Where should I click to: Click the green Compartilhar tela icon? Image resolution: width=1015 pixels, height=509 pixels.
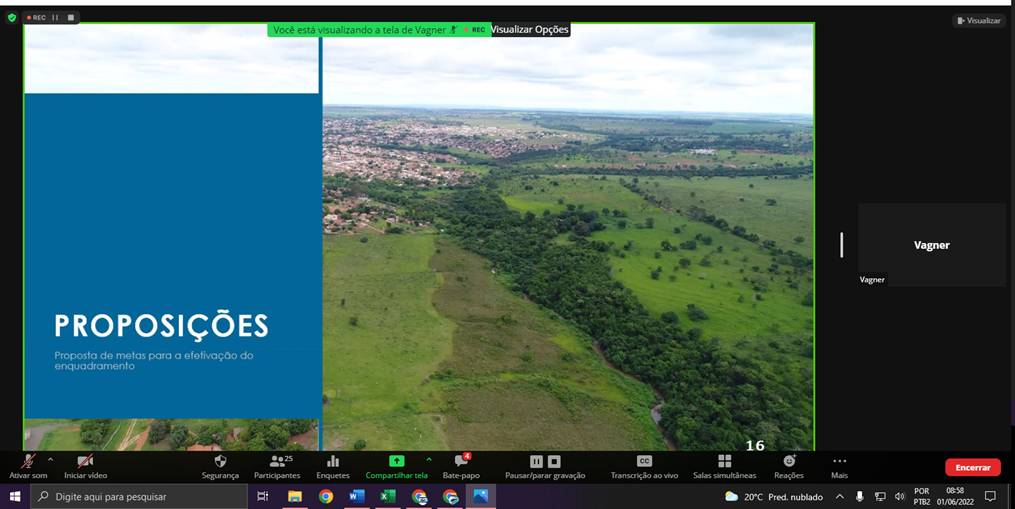click(x=396, y=461)
